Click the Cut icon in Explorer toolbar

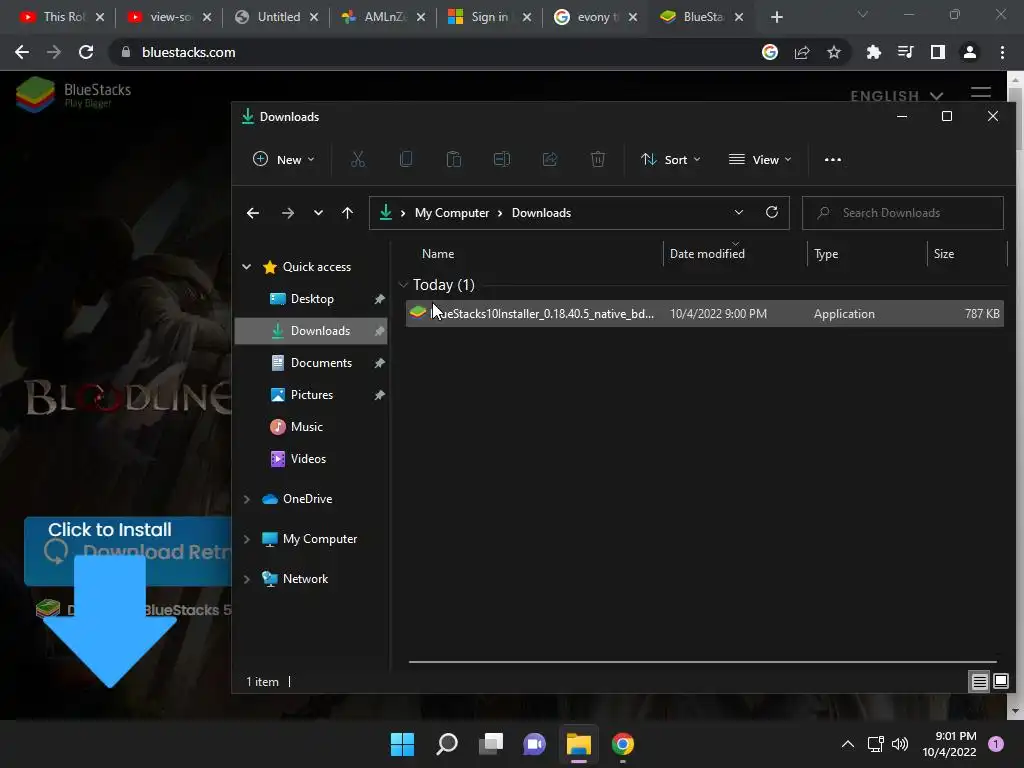358,159
